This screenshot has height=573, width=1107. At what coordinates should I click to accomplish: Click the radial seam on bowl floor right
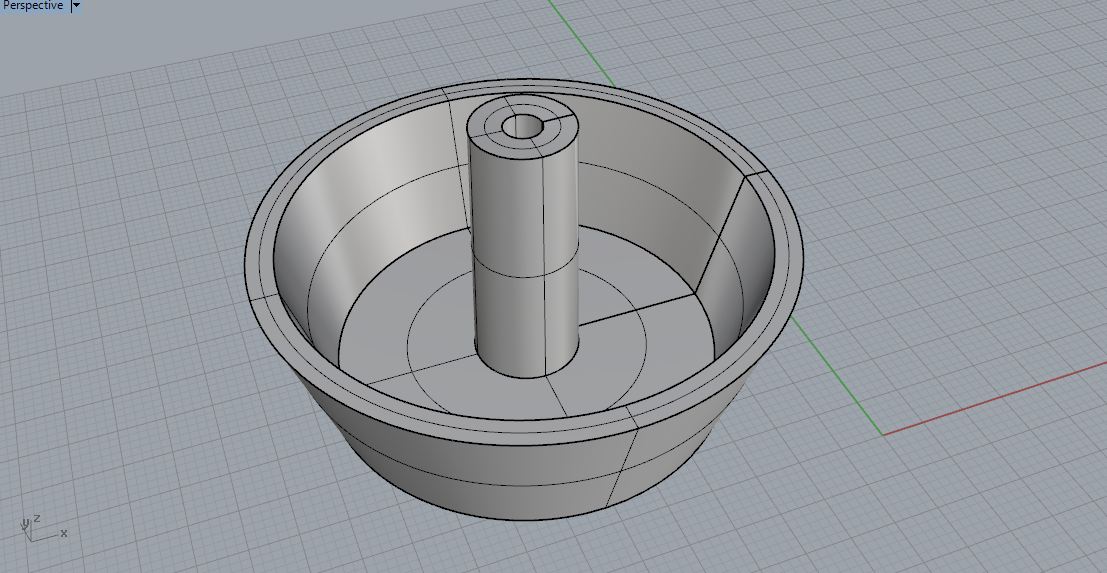point(638,310)
